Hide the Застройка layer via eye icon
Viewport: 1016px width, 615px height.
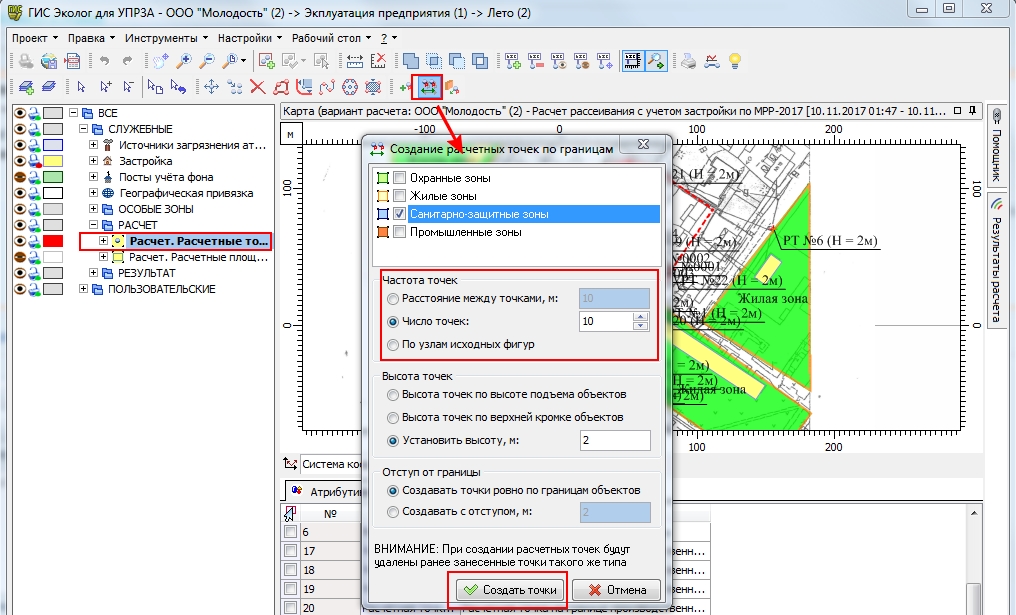pos(19,161)
